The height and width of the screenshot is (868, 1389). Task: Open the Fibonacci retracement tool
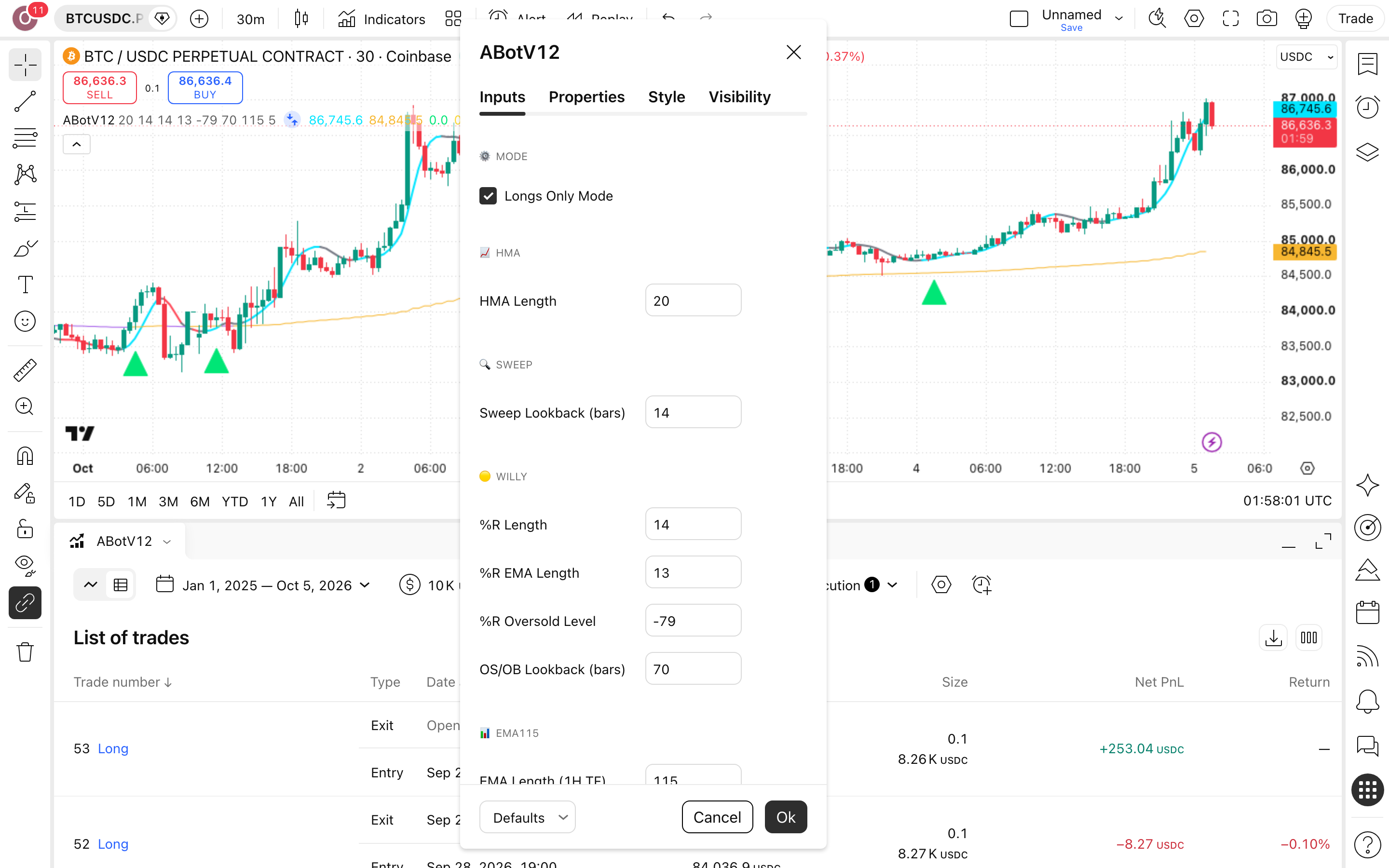25,138
